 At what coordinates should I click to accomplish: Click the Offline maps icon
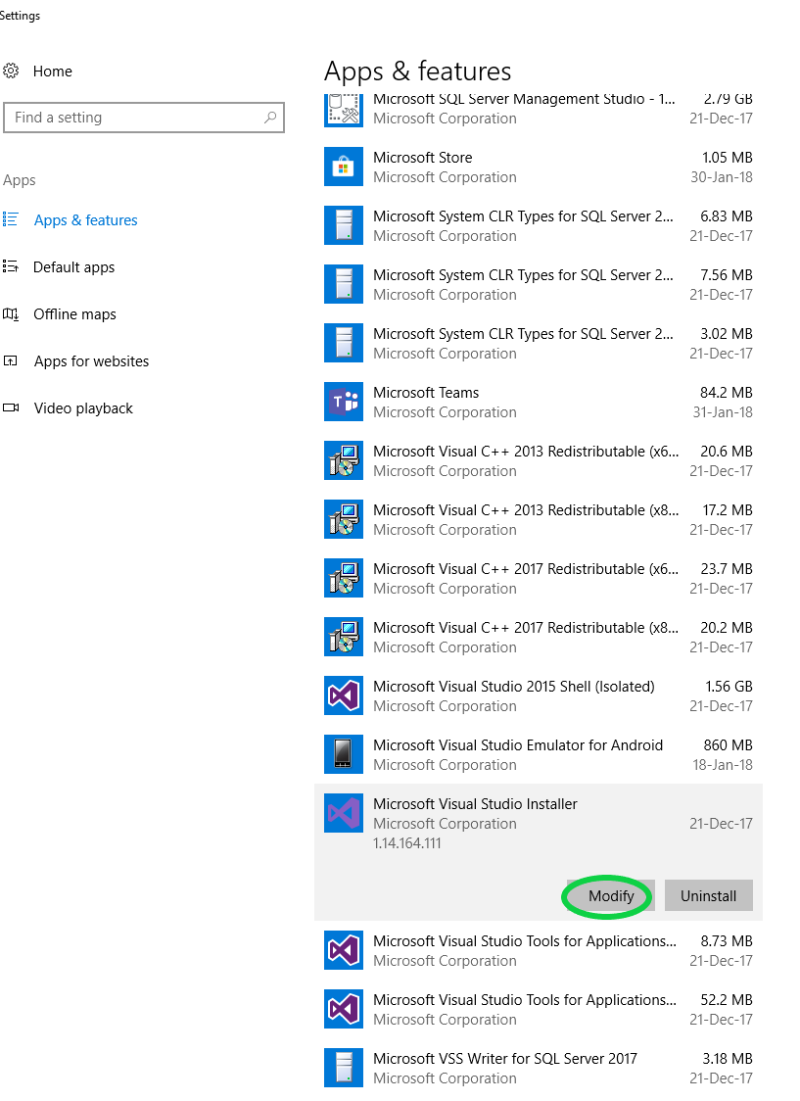[x=11, y=314]
